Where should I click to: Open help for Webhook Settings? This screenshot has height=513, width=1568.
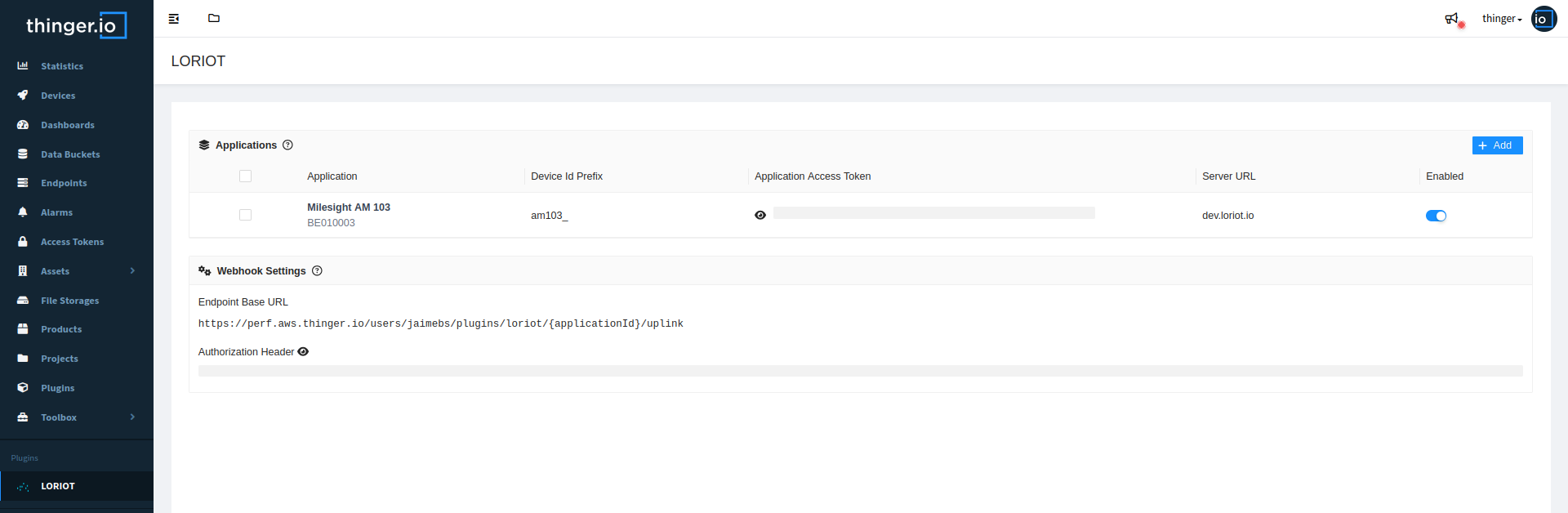(317, 271)
